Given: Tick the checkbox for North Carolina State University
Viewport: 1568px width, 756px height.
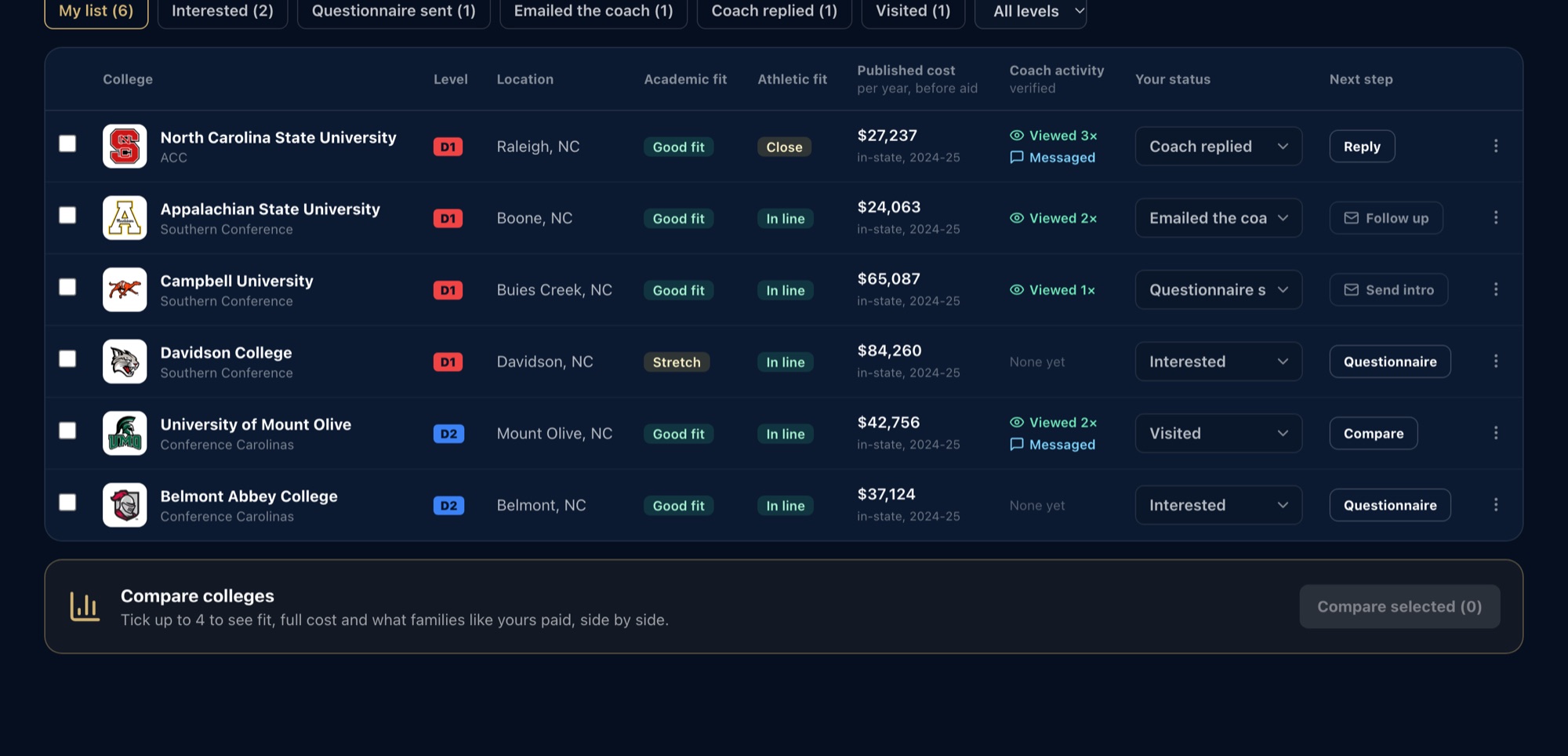Looking at the screenshot, I should coord(67,144).
